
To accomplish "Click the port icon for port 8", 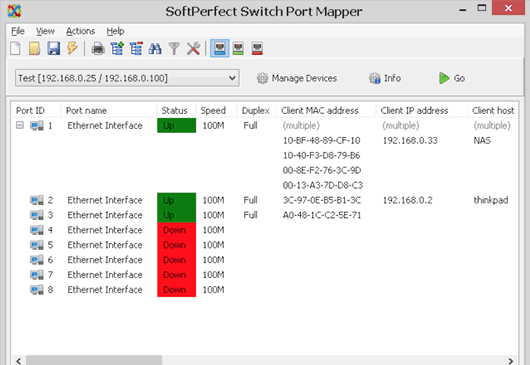I will (x=37, y=290).
